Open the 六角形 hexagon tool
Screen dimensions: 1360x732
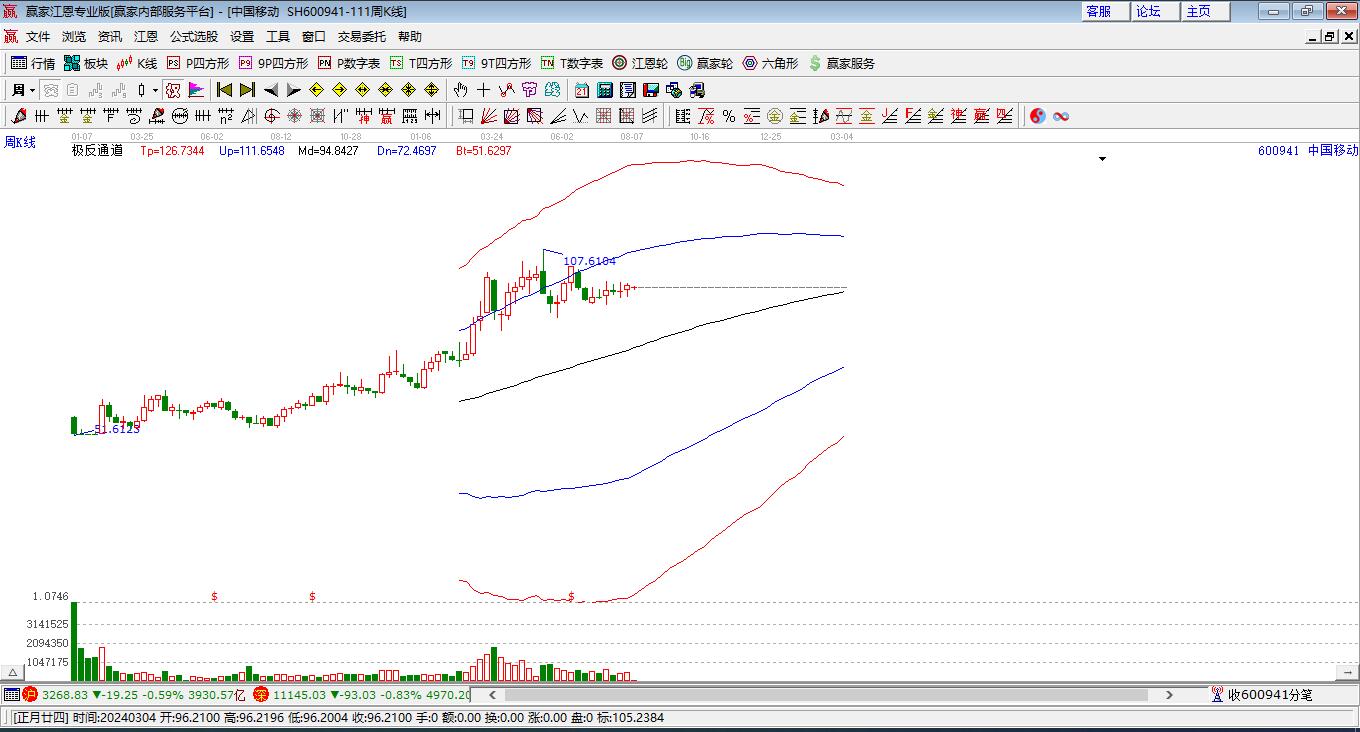770,63
